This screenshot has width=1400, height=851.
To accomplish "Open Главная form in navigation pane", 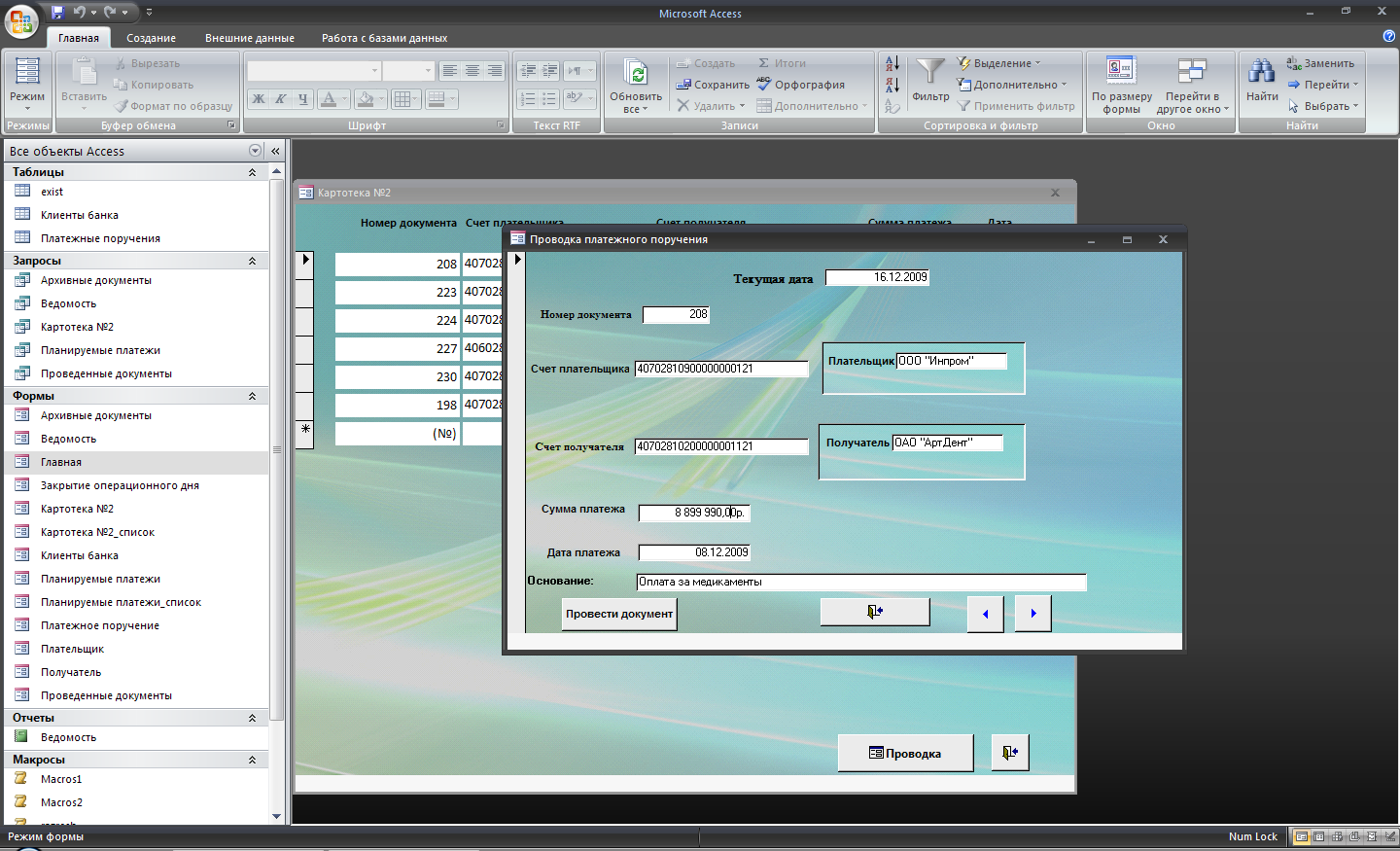I will pyautogui.click(x=61, y=462).
